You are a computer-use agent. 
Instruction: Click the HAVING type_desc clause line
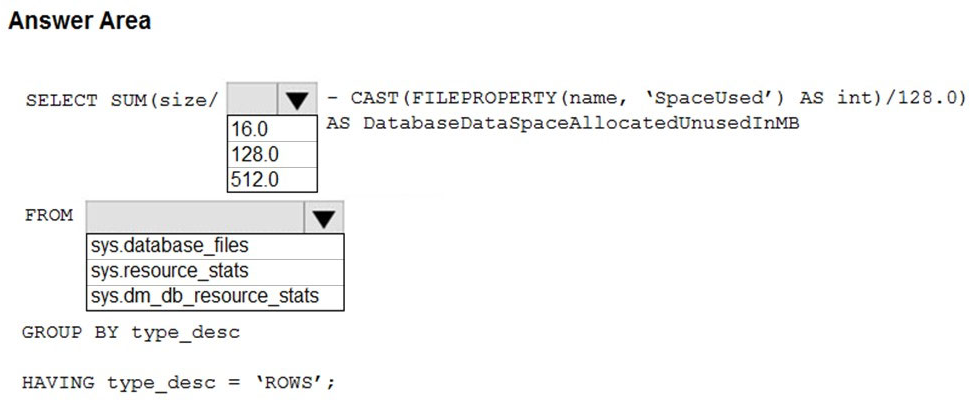click(178, 383)
